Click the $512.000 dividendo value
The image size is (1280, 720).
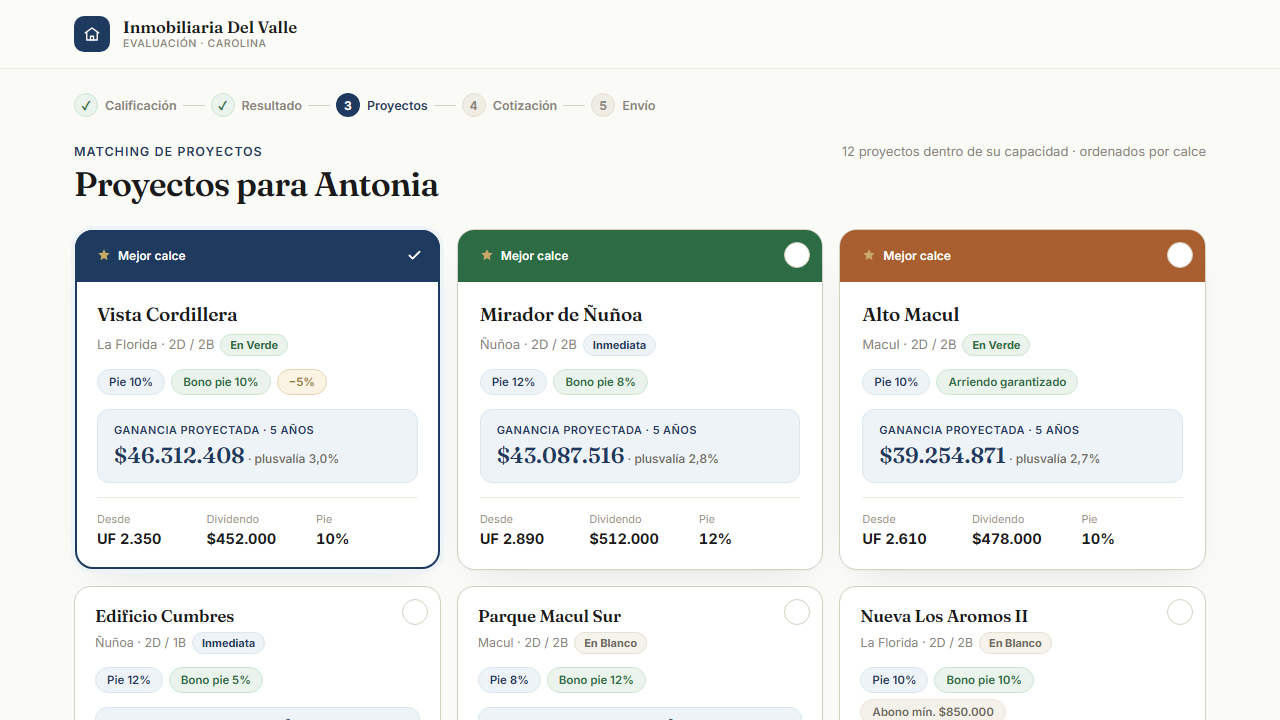tap(624, 539)
